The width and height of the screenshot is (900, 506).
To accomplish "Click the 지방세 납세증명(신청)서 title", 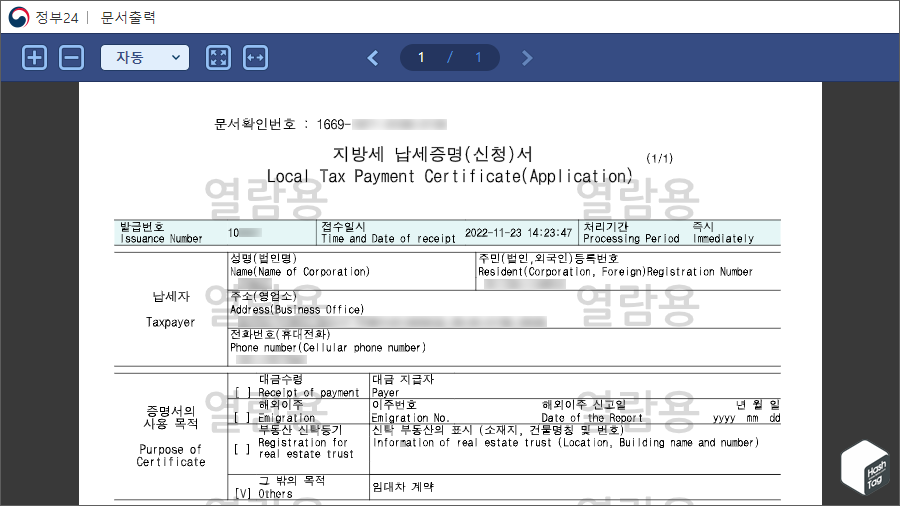I will tap(433, 154).
